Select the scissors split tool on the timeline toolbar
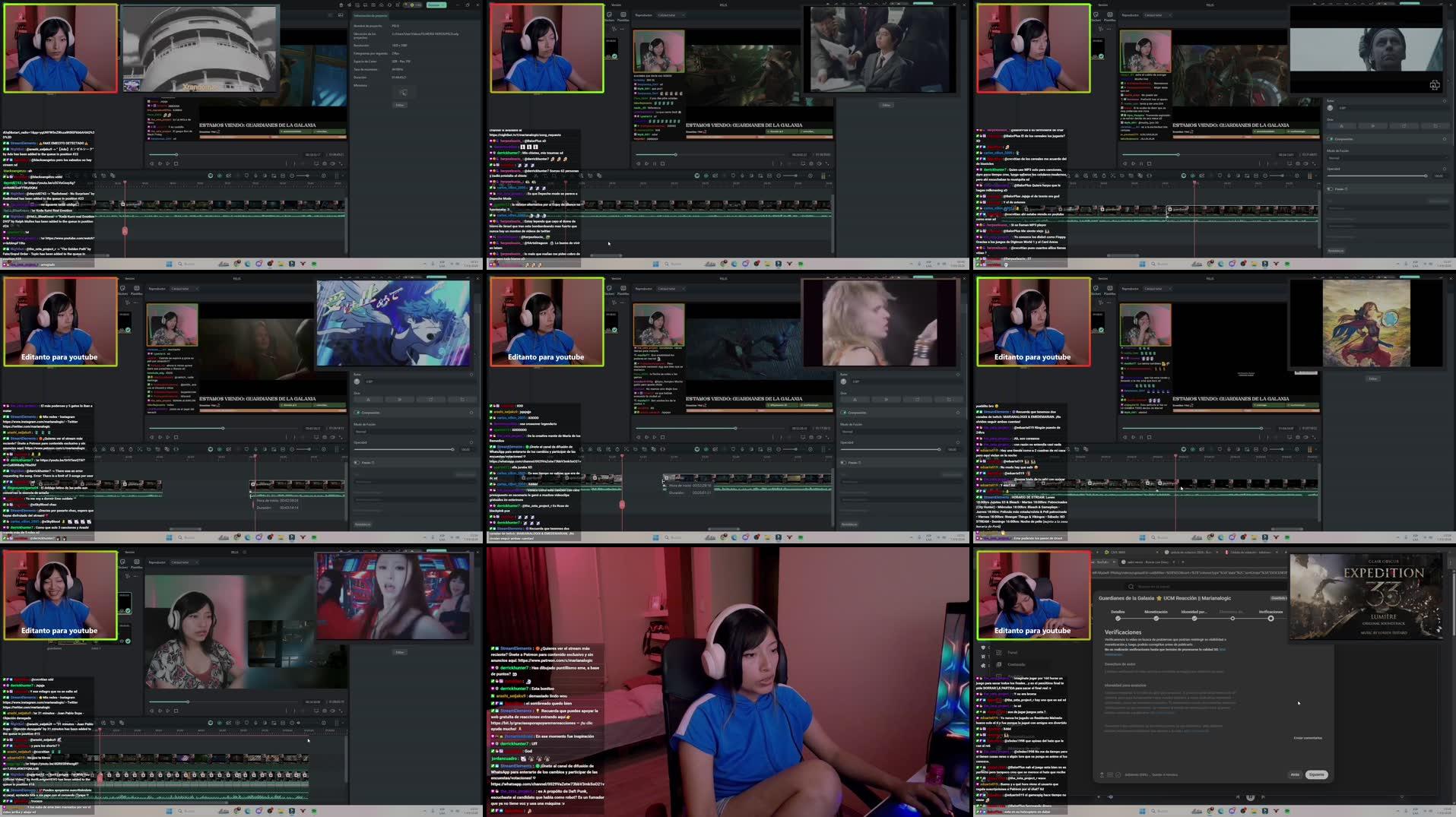Screen dimensions: 1456x817 [228, 177]
